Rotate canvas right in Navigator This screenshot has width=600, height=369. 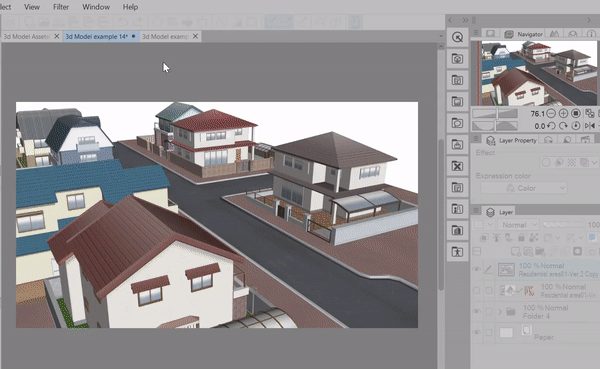563,126
